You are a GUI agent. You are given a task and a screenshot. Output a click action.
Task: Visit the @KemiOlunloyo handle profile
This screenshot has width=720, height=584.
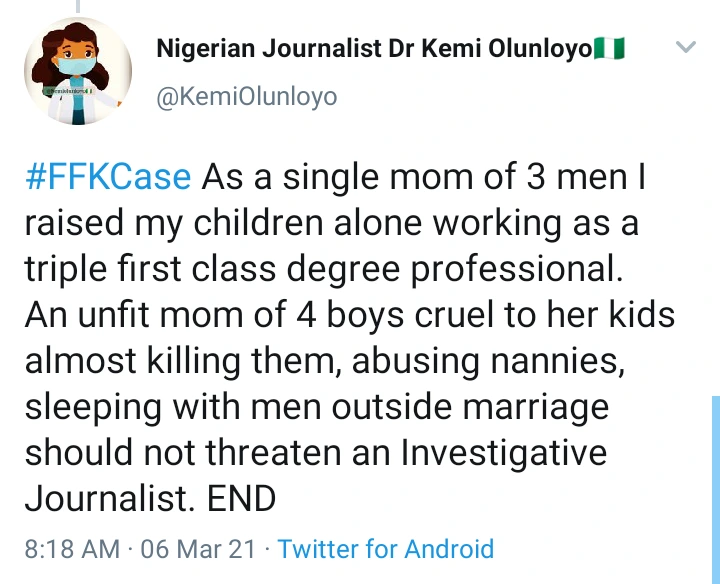click(x=247, y=97)
